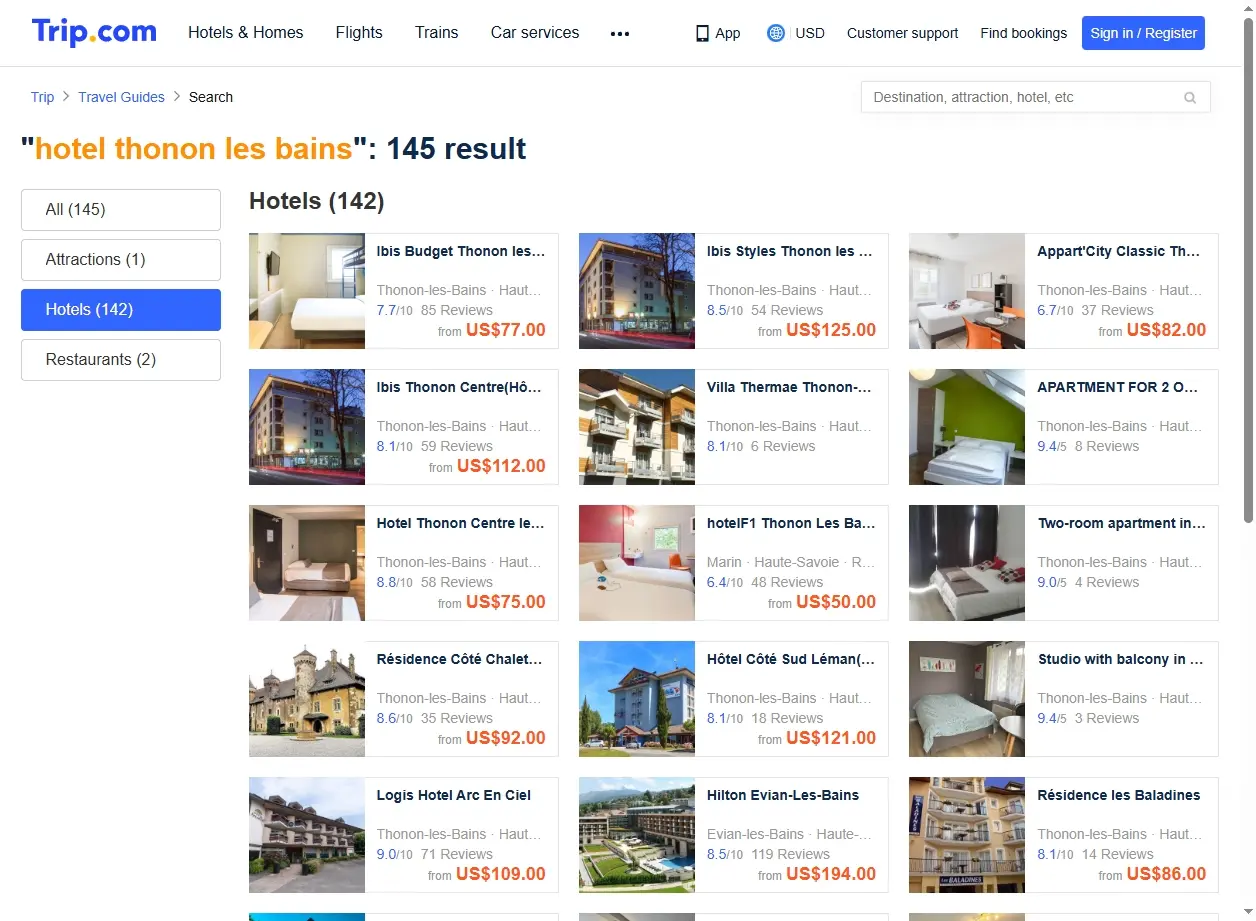Click Ibis Thonon Centre title
The width and height of the screenshot is (1256, 921).
coord(461,388)
